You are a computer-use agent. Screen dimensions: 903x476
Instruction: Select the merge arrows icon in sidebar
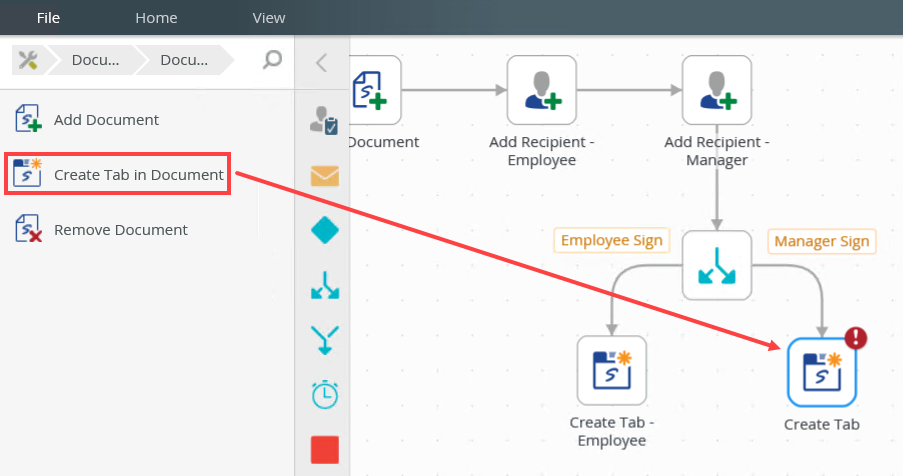point(325,340)
